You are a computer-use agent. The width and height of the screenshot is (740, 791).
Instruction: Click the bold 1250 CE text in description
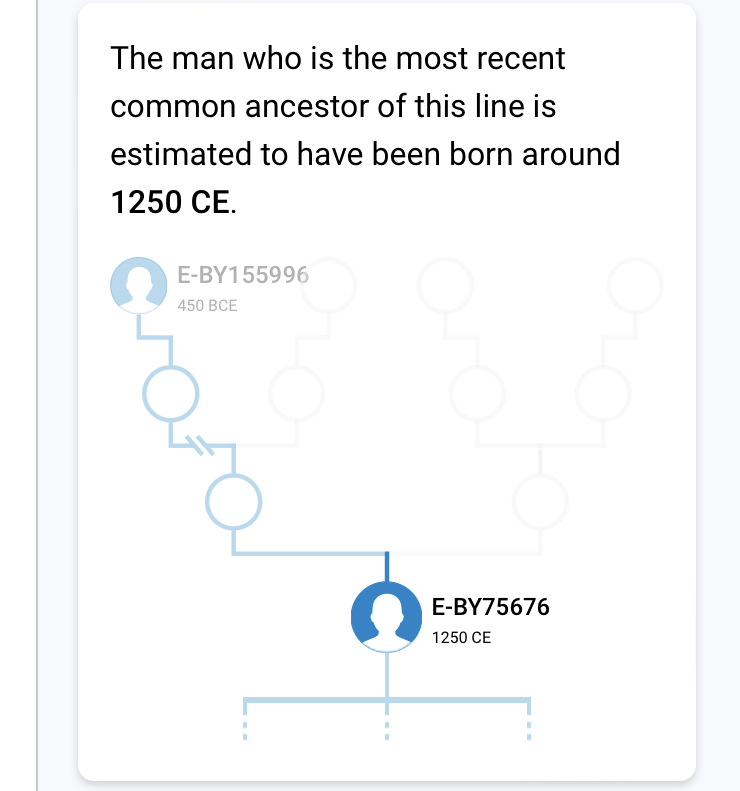[x=170, y=202]
